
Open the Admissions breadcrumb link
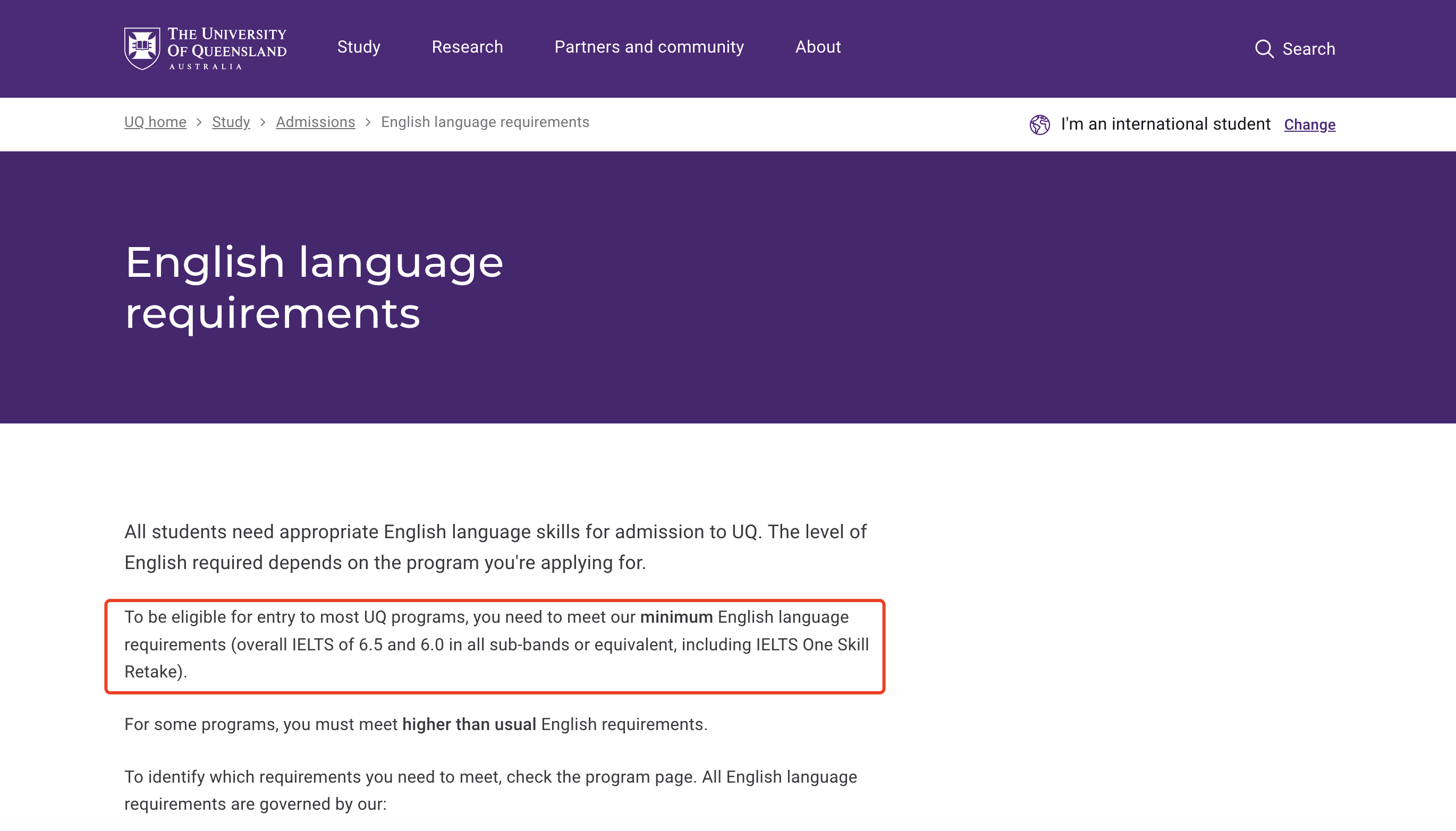pos(315,122)
